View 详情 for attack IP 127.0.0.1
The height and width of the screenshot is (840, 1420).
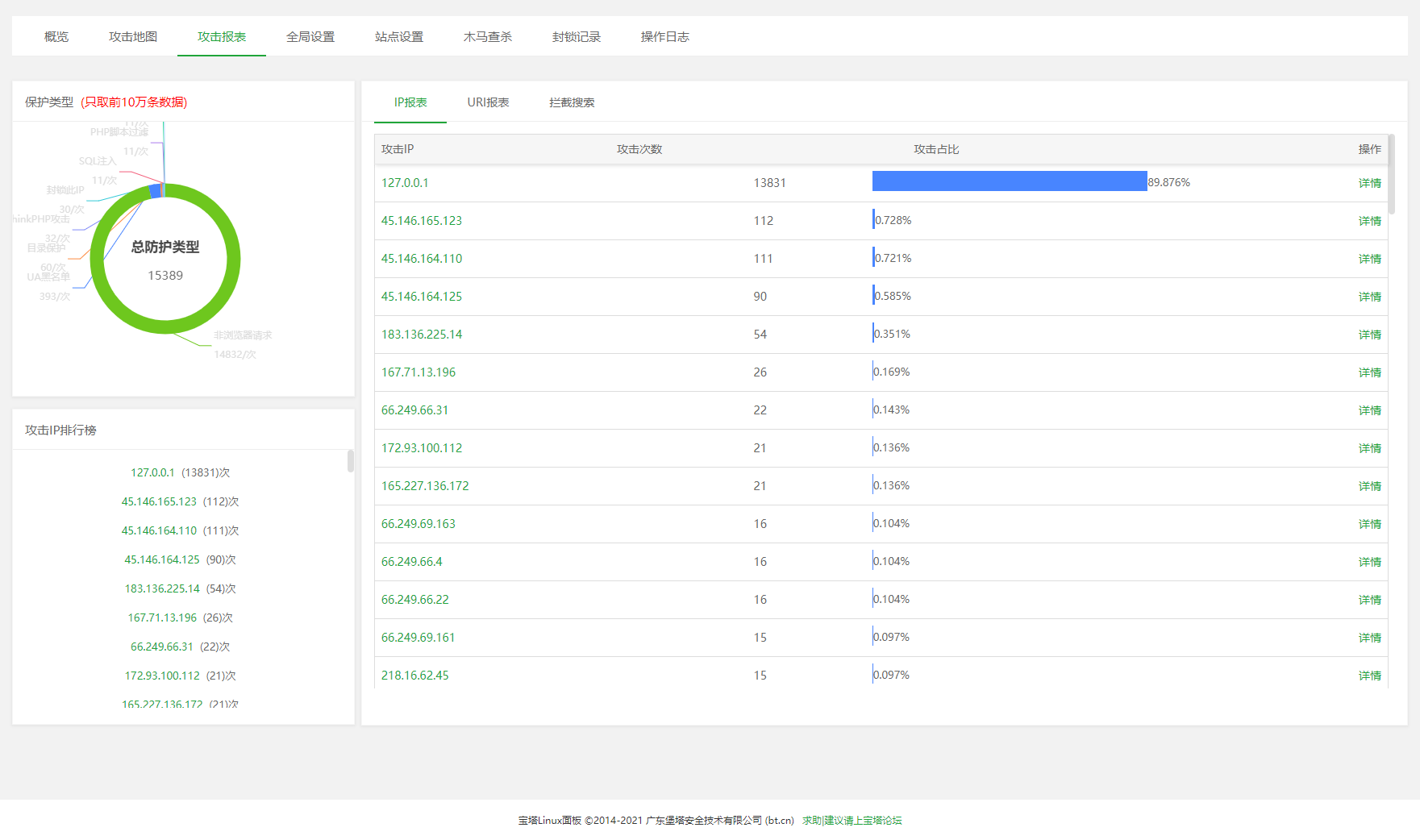pos(1369,183)
